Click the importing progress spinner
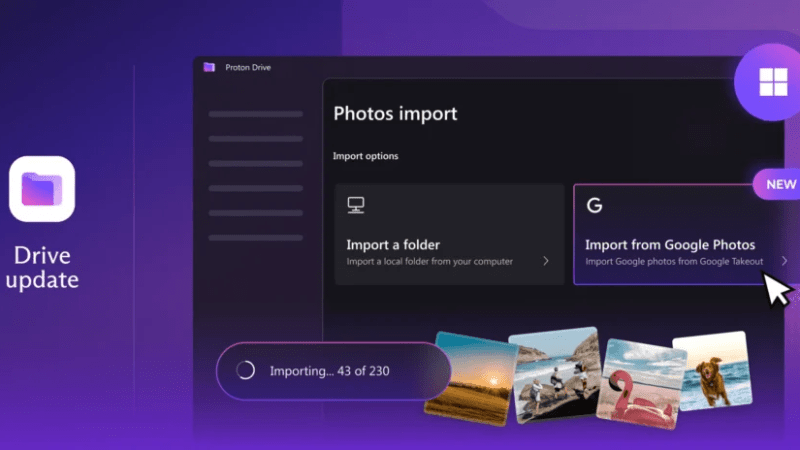The width and height of the screenshot is (800, 450). (x=245, y=370)
